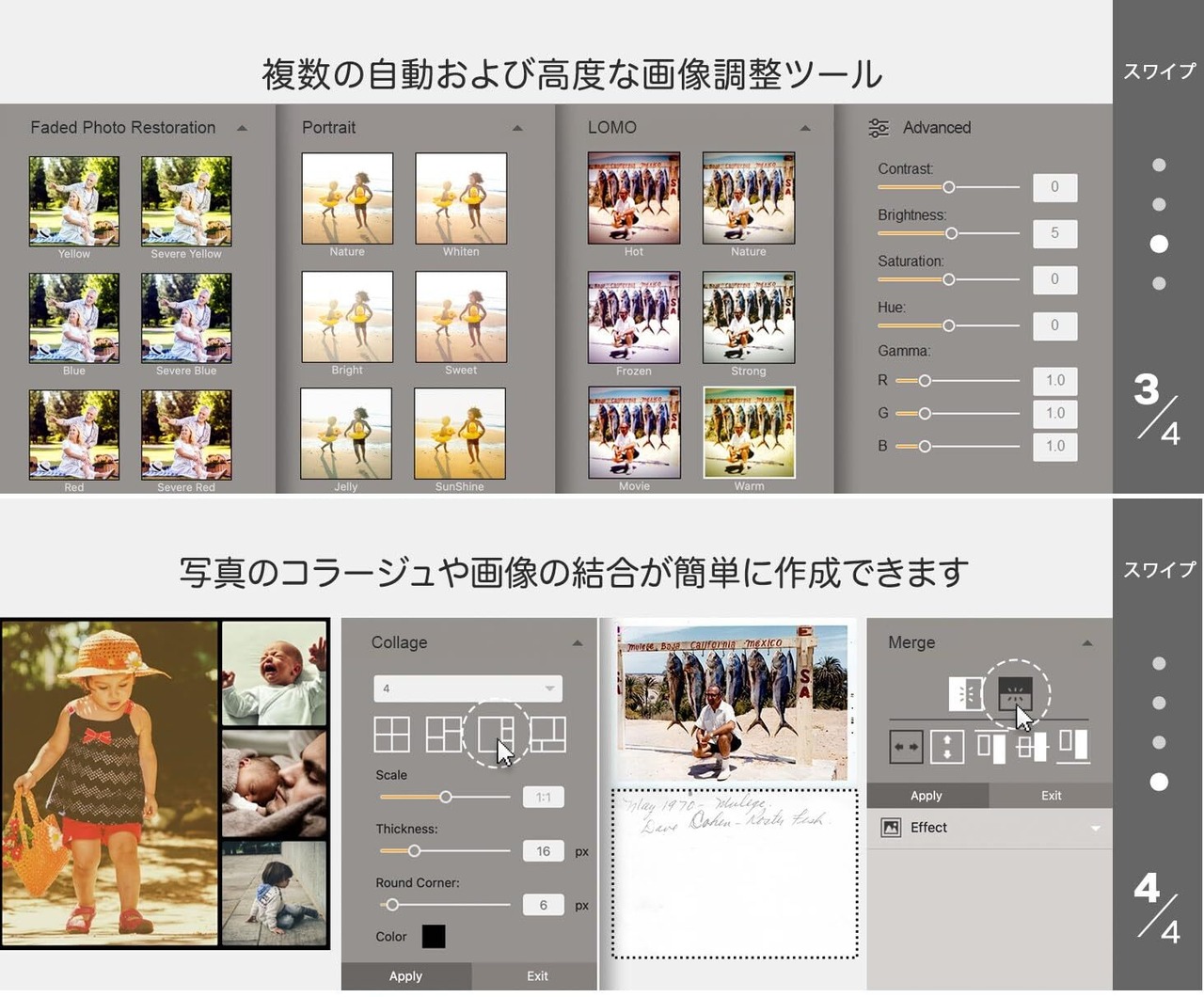The height and width of the screenshot is (997, 1204).
Task: Click Exit in the Merge panel
Action: (1051, 796)
